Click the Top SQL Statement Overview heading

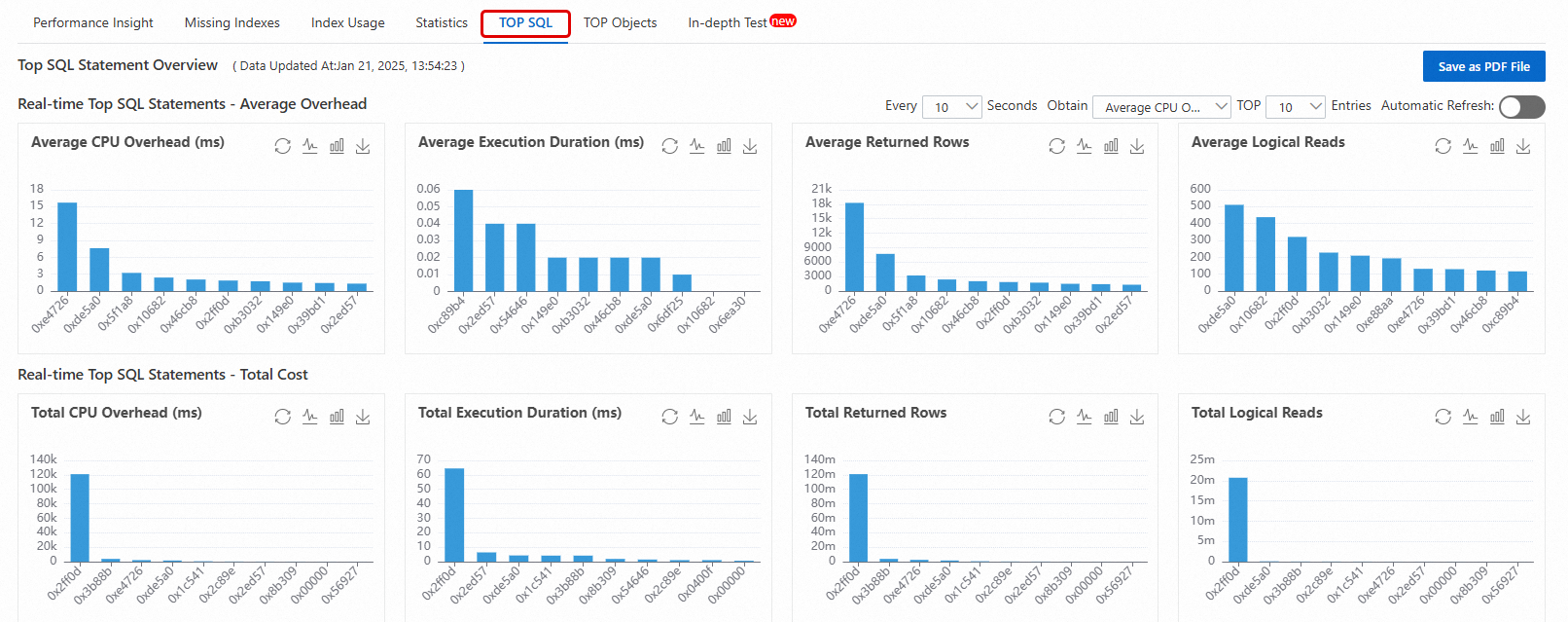(x=118, y=65)
